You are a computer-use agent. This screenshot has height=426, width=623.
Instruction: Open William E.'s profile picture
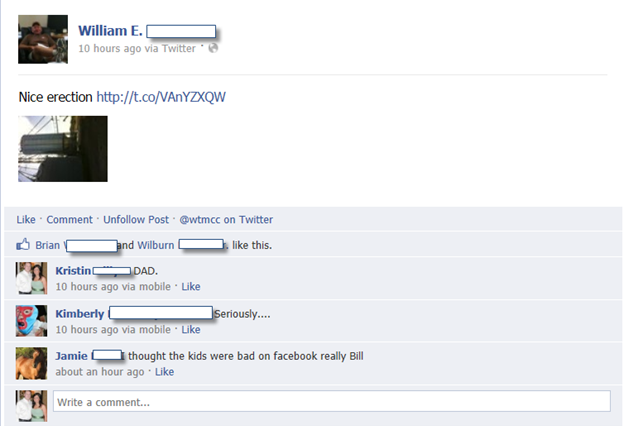43,39
